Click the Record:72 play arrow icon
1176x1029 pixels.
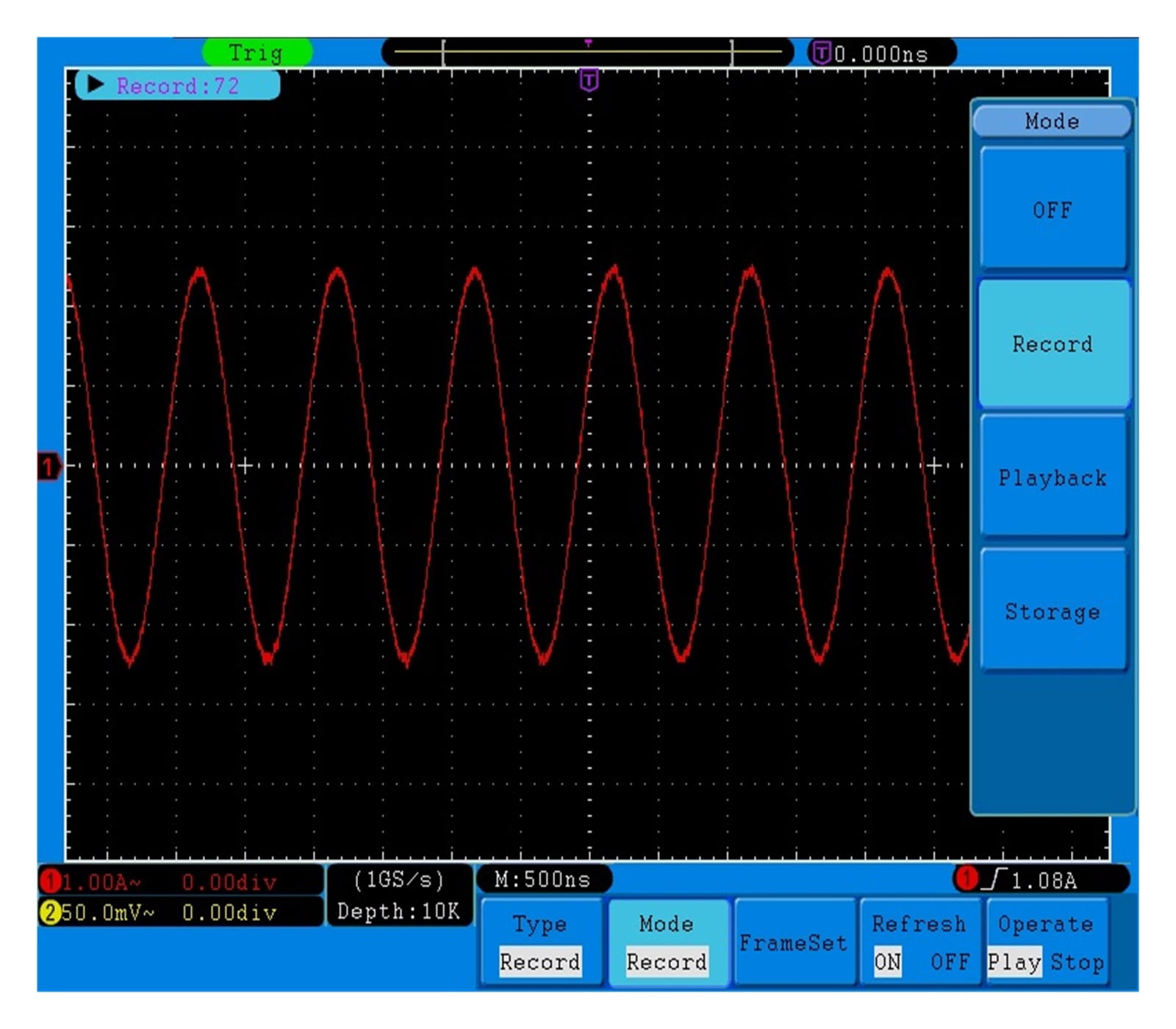pos(95,85)
